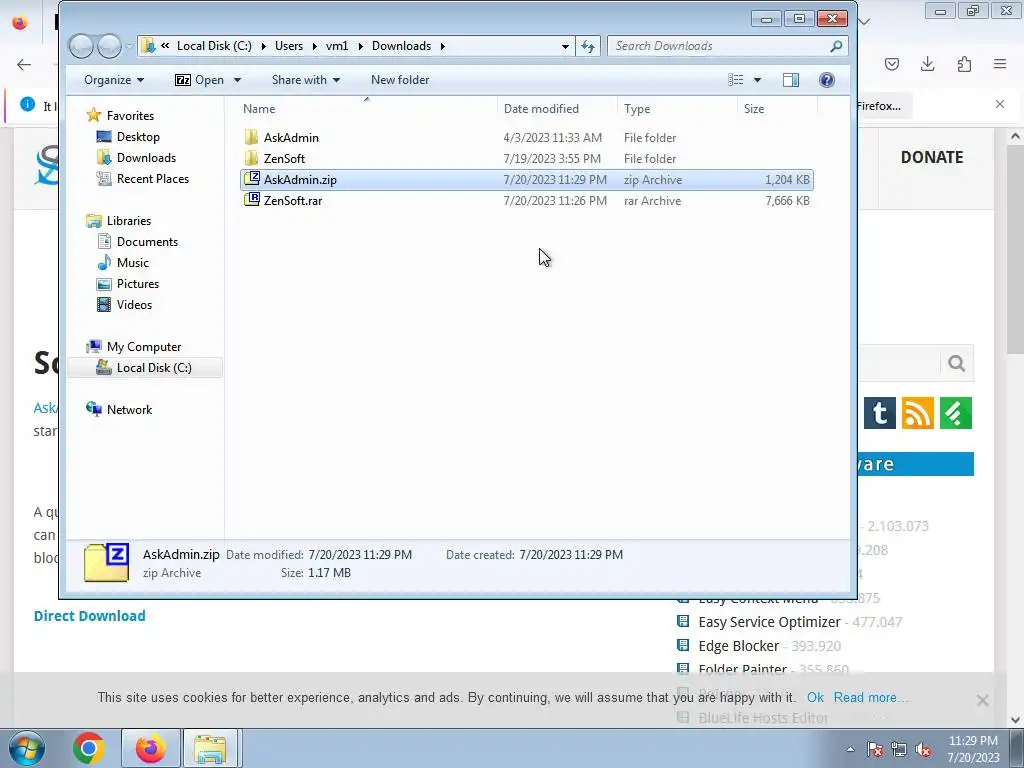The height and width of the screenshot is (768, 1024).
Task: Open the Organize dropdown menu
Action: [114, 80]
